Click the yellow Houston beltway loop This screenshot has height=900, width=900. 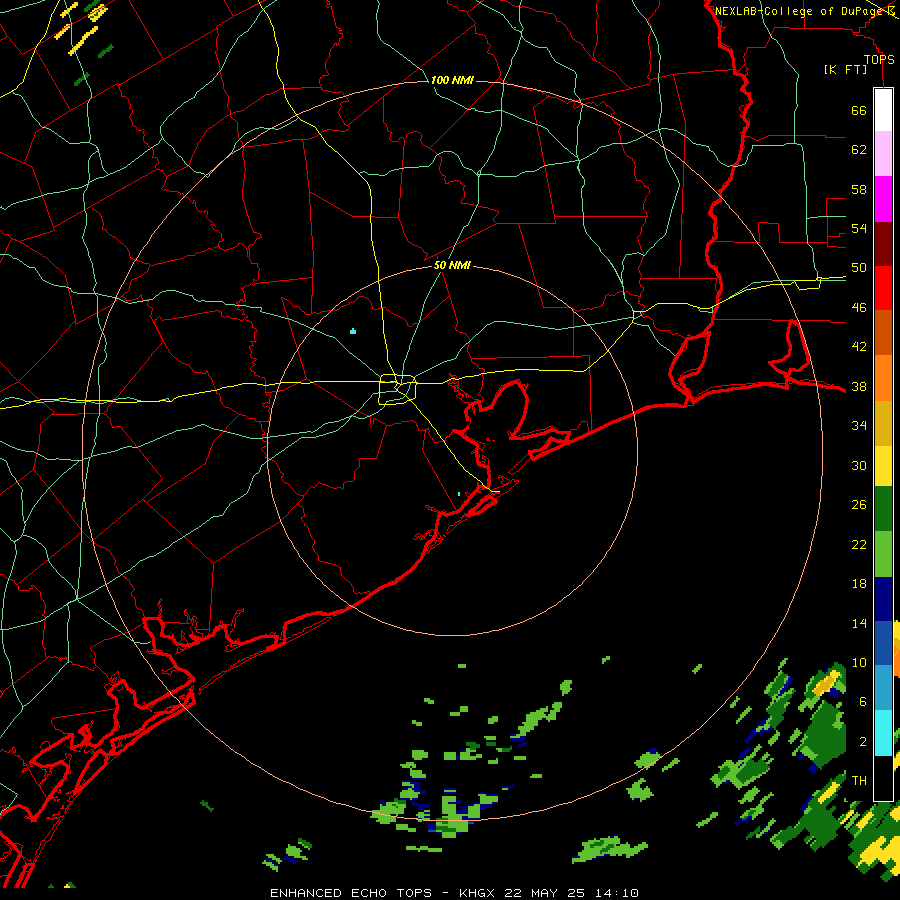click(x=398, y=389)
